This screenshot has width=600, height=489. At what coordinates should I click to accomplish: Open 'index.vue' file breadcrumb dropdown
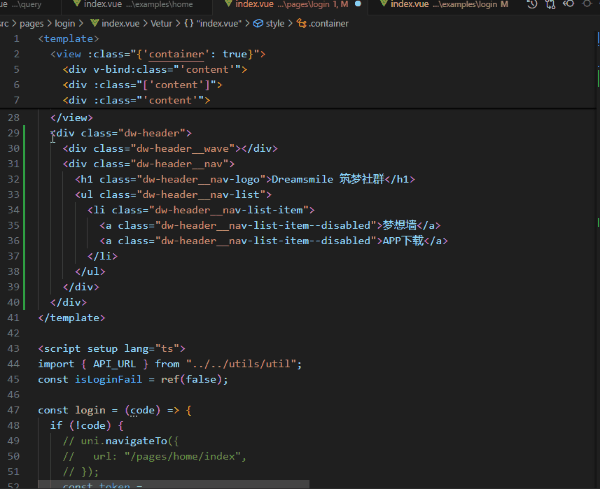click(x=120, y=24)
